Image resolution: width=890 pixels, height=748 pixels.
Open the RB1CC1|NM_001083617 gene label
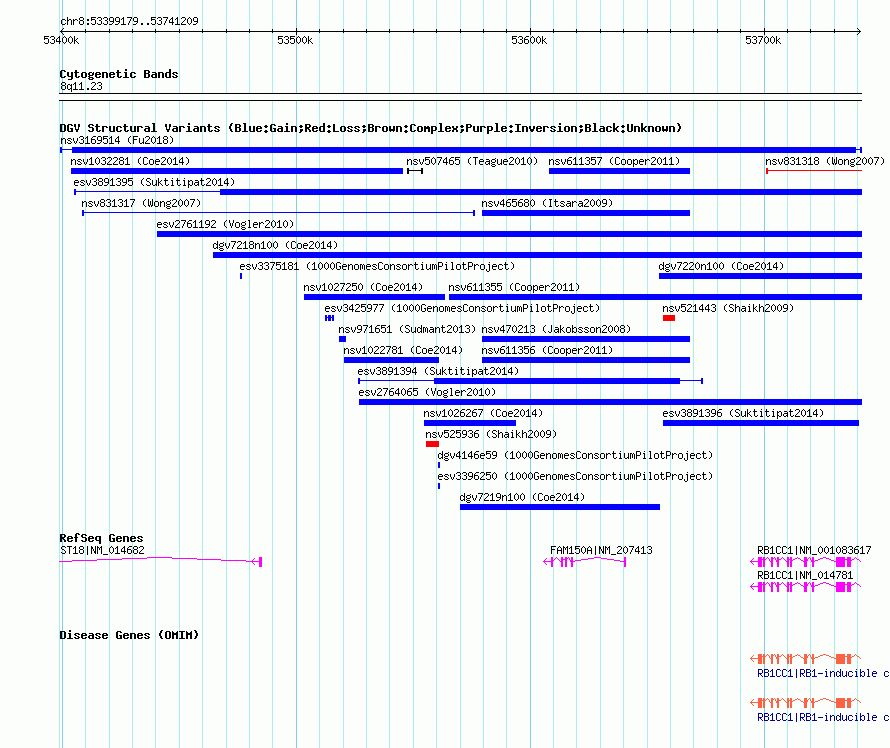(814, 550)
